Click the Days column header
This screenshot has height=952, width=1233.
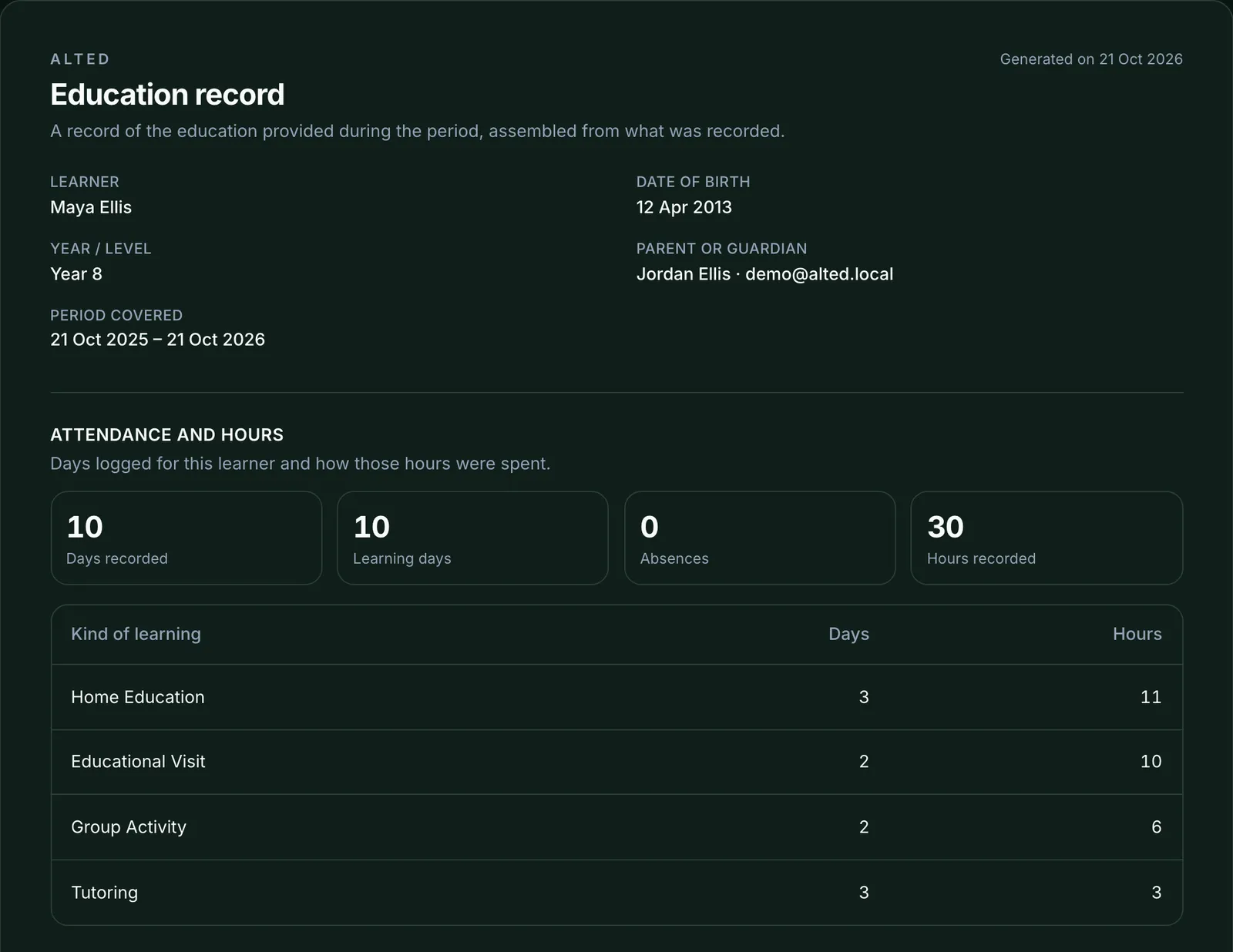point(848,634)
